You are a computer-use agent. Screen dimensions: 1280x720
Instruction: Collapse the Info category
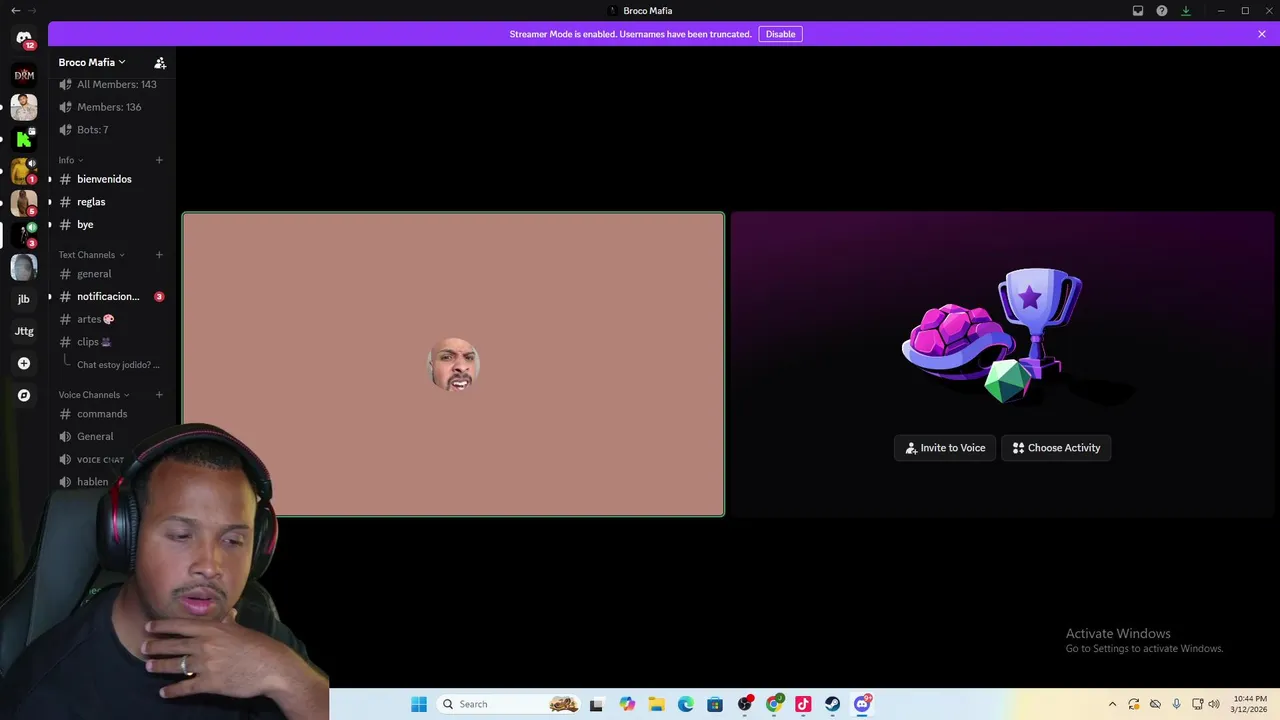70,160
